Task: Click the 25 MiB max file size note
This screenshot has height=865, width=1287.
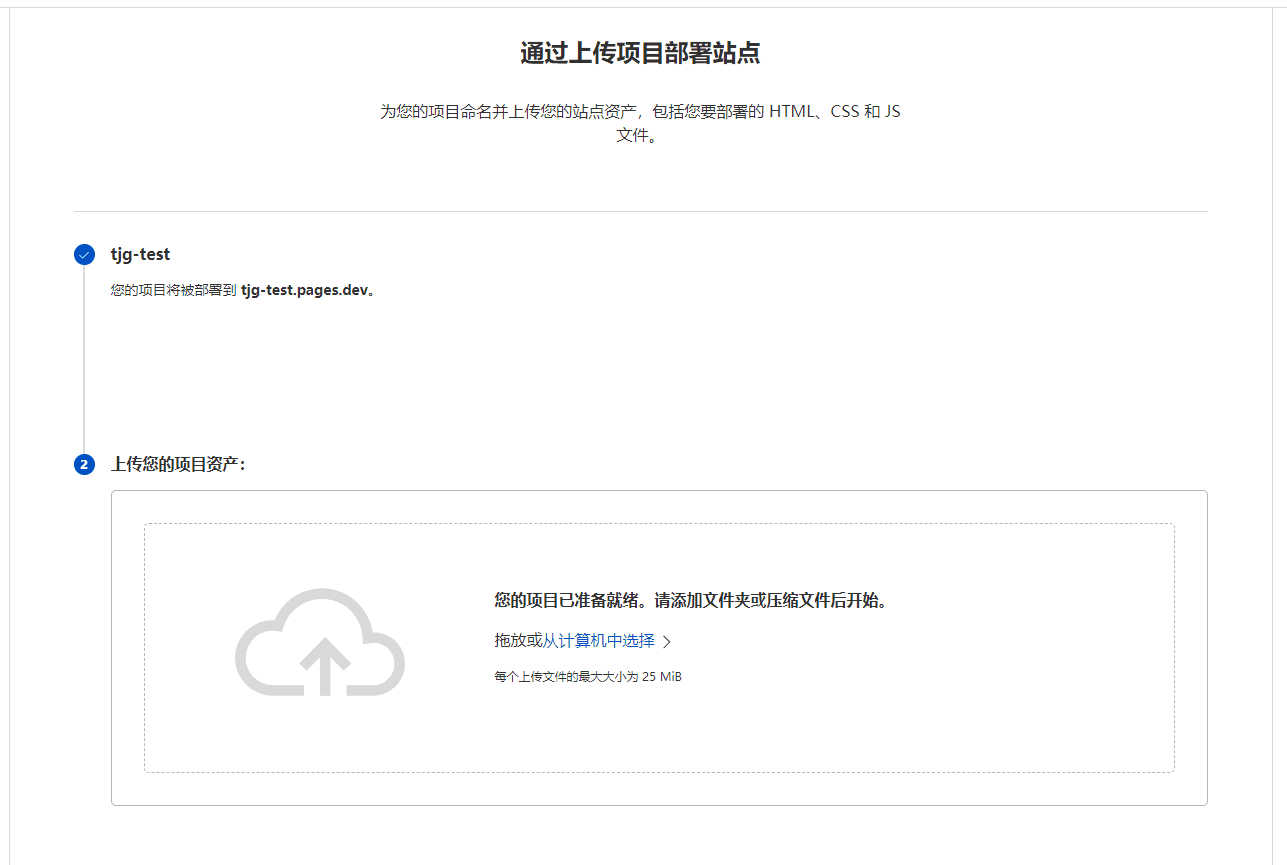Action: click(x=588, y=677)
